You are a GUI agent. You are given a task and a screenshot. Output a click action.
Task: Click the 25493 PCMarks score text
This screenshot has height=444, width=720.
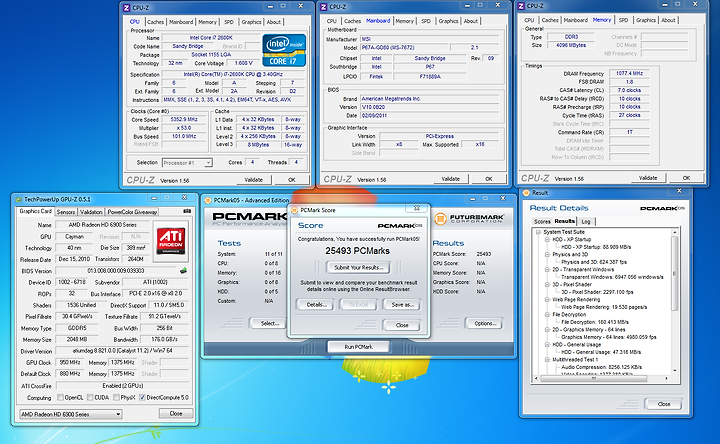[x=357, y=251]
